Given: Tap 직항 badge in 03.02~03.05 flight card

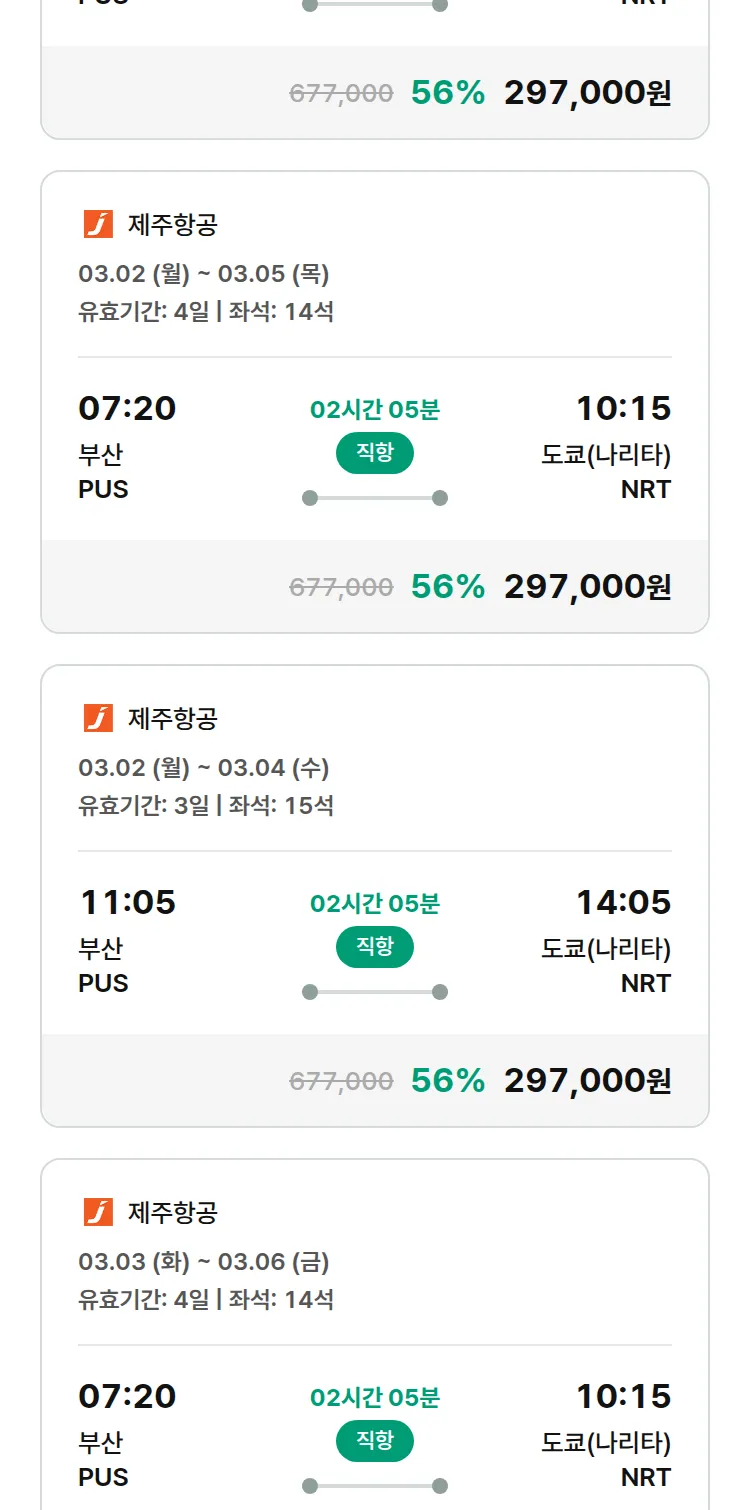Looking at the screenshot, I should 374,453.
